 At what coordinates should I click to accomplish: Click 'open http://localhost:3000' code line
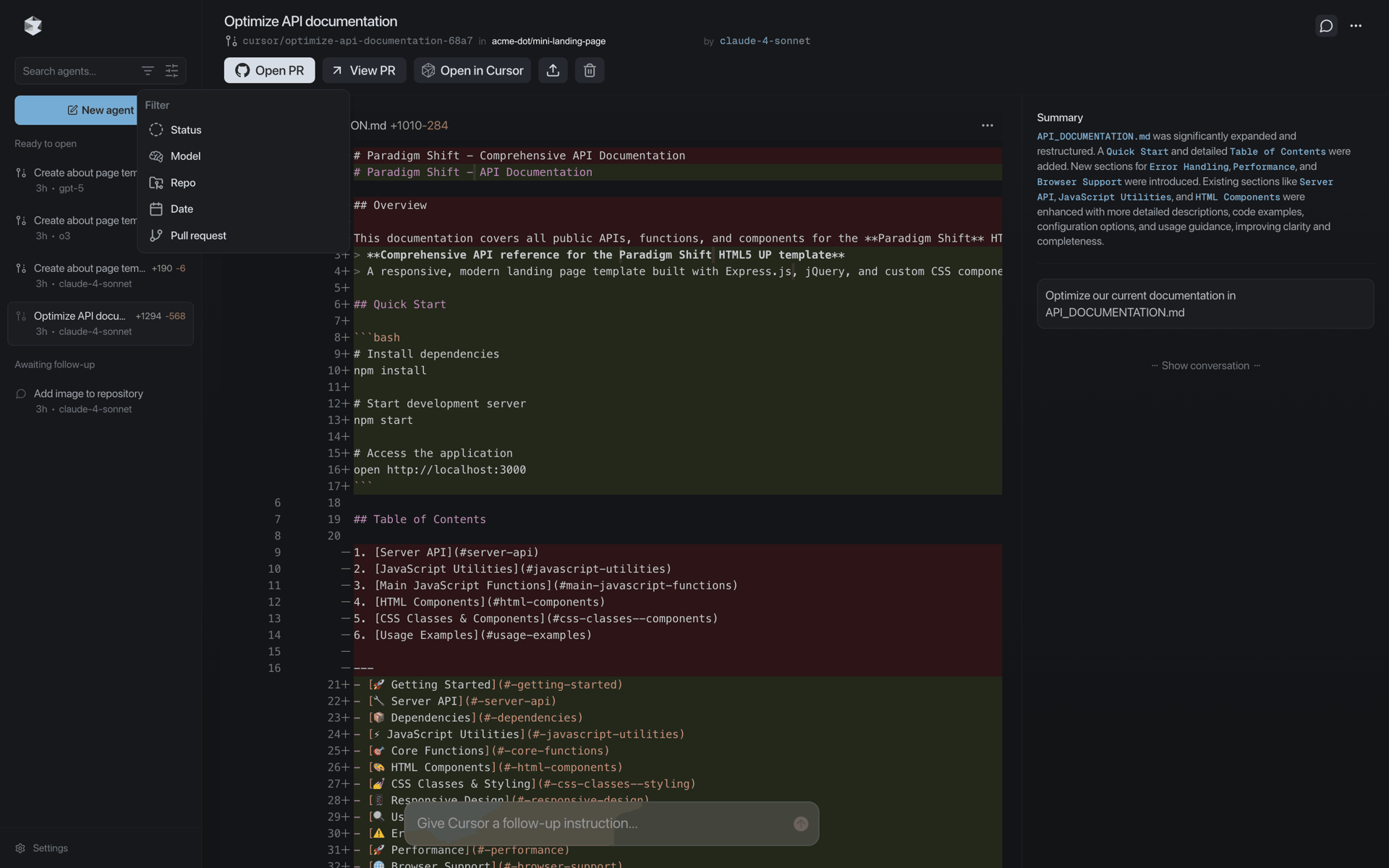point(440,469)
